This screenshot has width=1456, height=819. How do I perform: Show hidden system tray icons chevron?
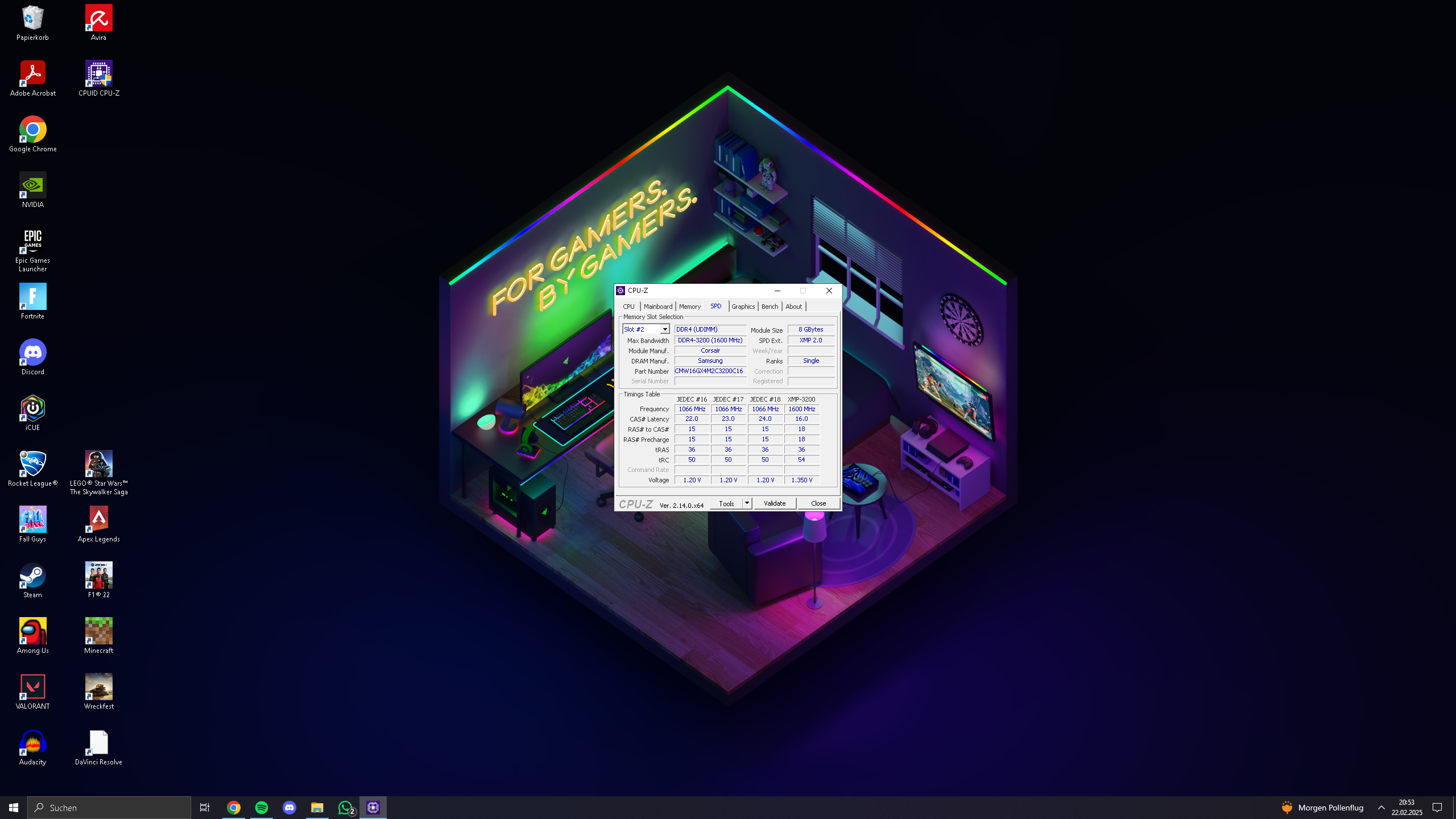click(1381, 808)
